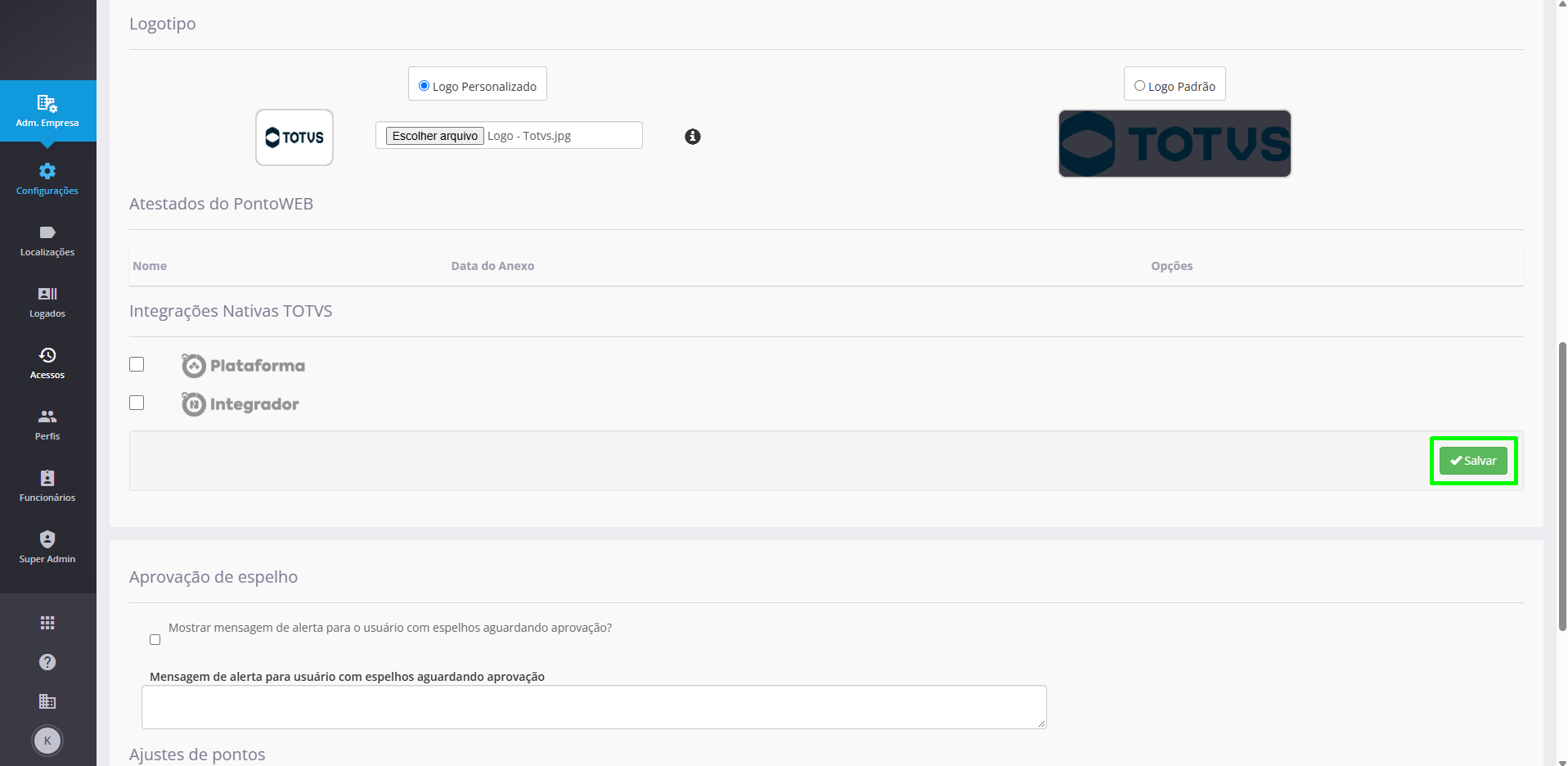Click the info icon beside logo file chooser

coord(693,137)
